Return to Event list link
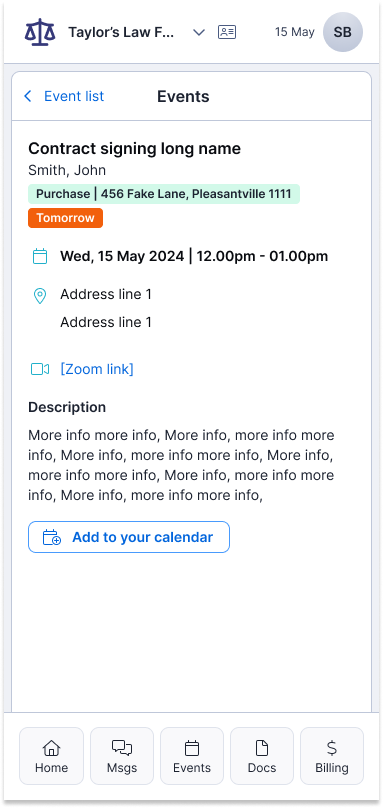This screenshot has width=383, height=808. [x=74, y=96]
